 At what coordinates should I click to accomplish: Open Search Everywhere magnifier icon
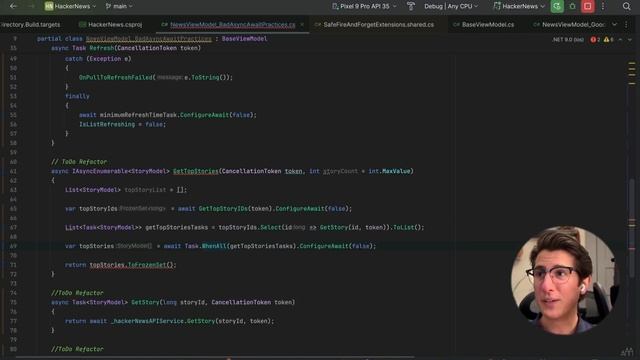(x=627, y=6)
